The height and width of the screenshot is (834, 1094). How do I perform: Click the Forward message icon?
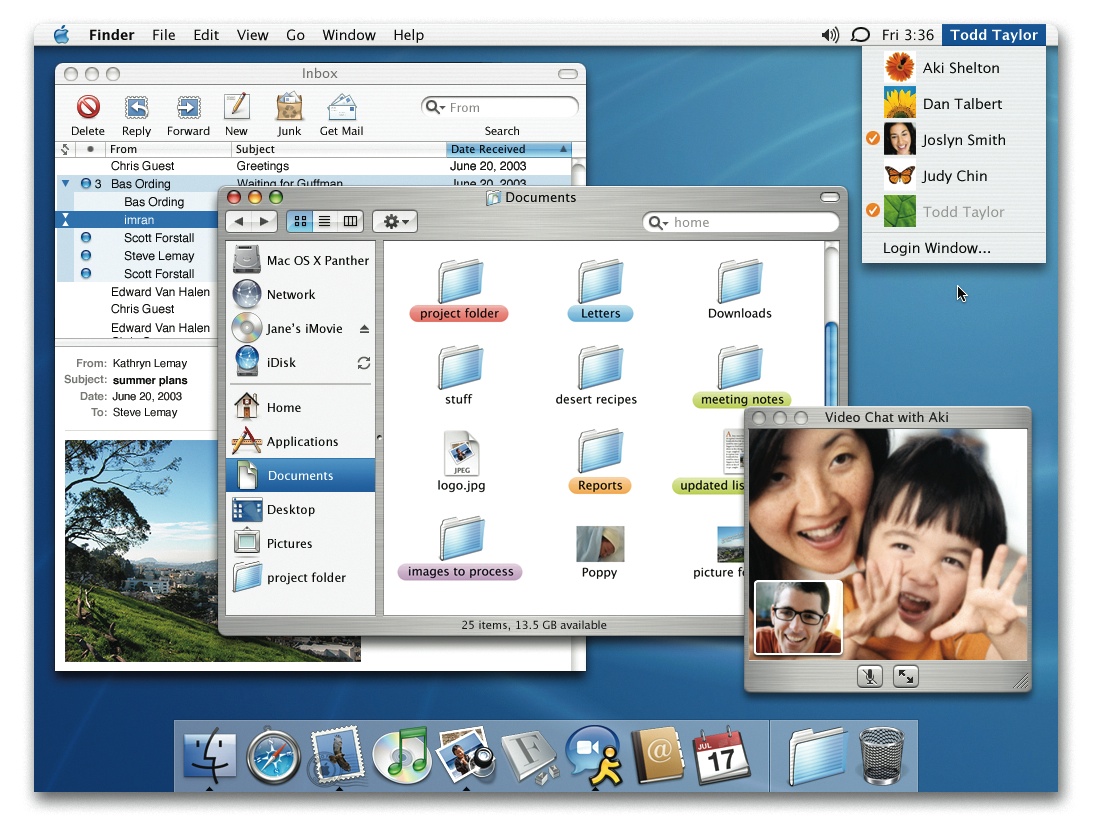[x=188, y=107]
